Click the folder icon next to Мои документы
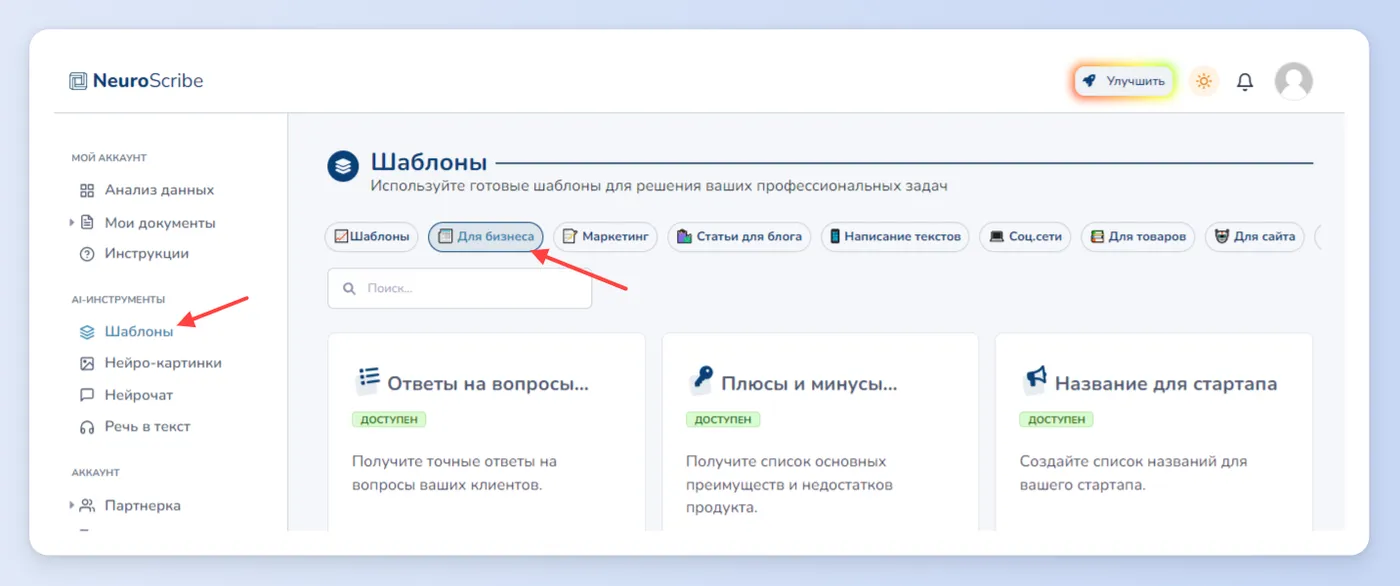This screenshot has width=1400, height=586. pyautogui.click(x=87, y=222)
